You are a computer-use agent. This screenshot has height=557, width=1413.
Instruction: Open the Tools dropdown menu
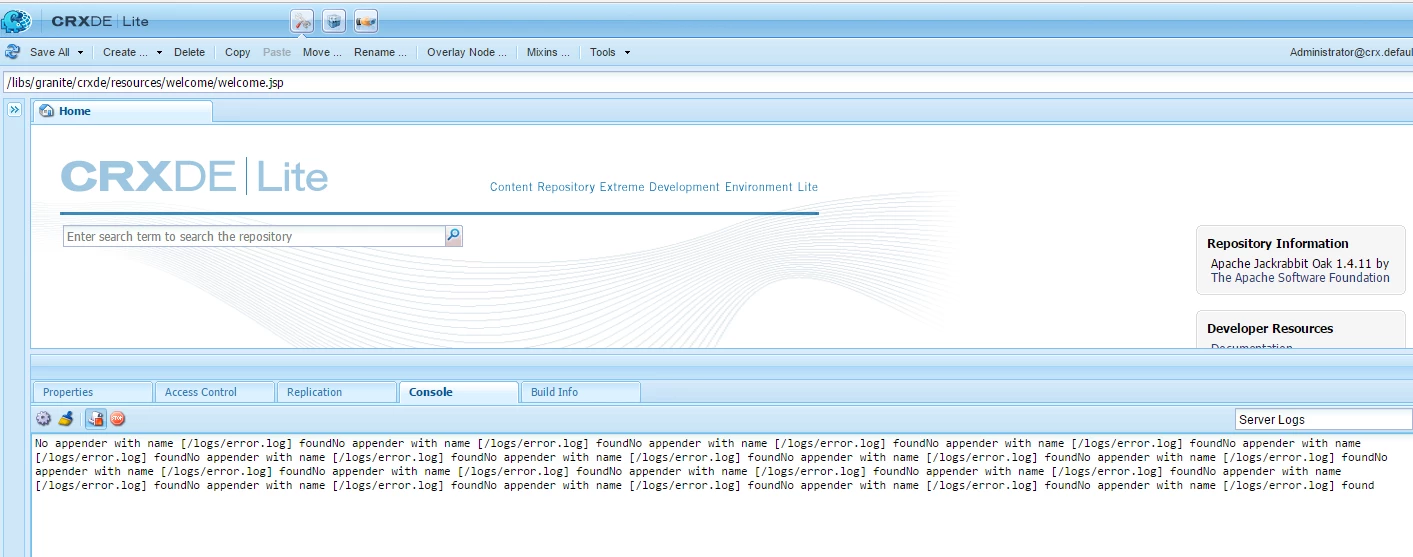pos(610,52)
